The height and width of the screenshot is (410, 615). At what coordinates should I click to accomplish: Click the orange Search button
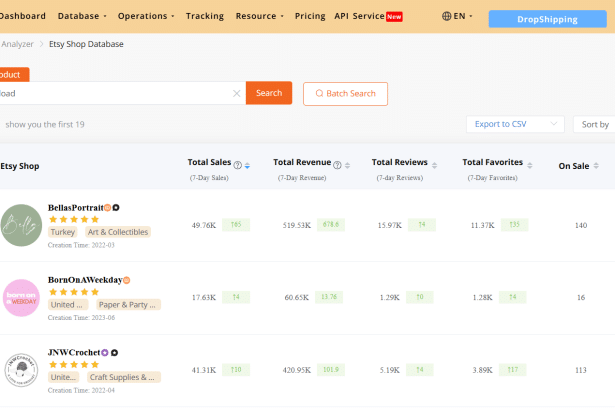(x=269, y=93)
